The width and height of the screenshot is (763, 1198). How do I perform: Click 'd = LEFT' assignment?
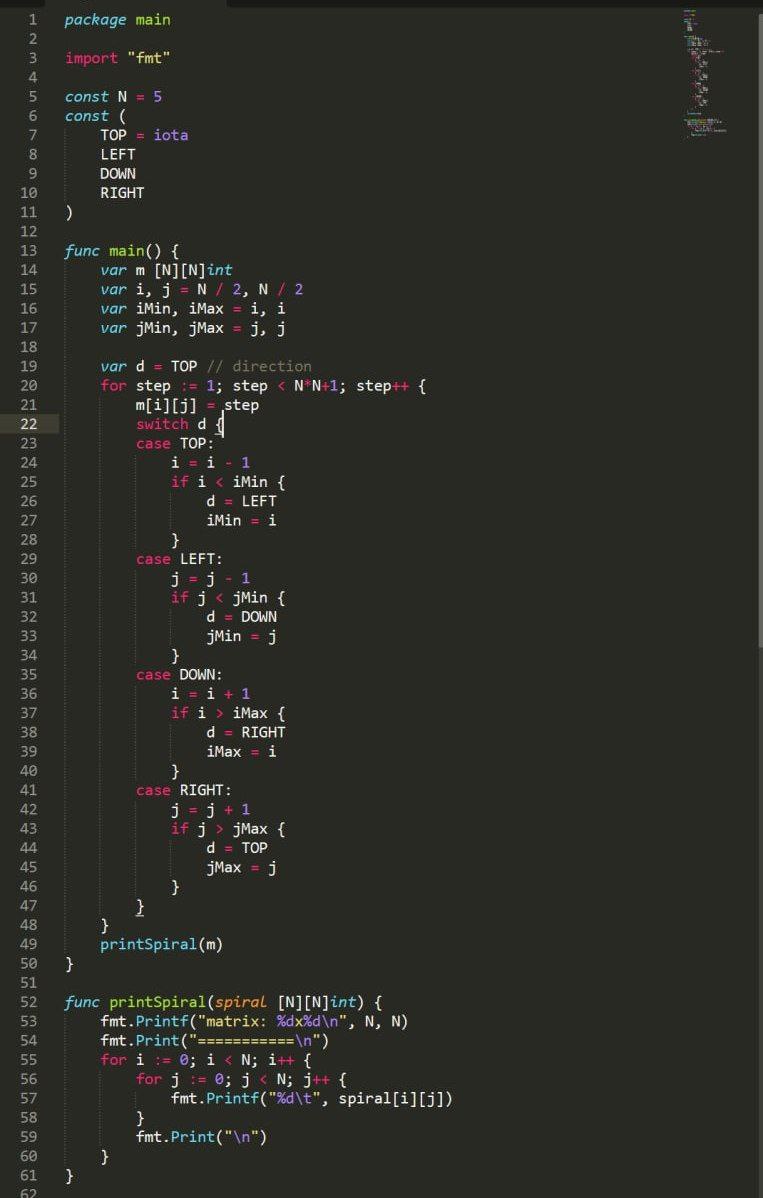(x=241, y=501)
